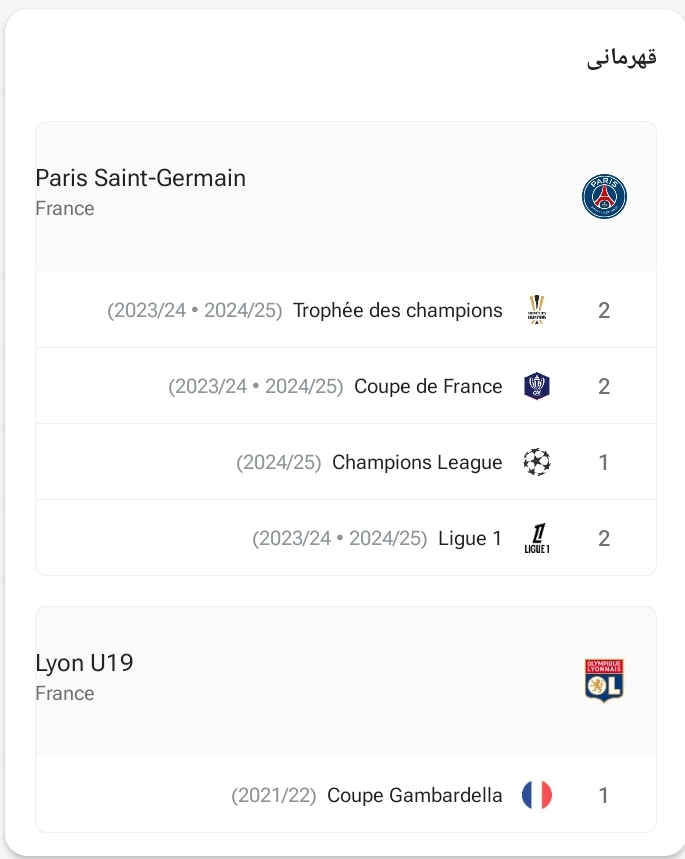685x859 pixels.
Task: Click the Coupe Gambardella 2021/22 season label
Action: click(x=274, y=796)
